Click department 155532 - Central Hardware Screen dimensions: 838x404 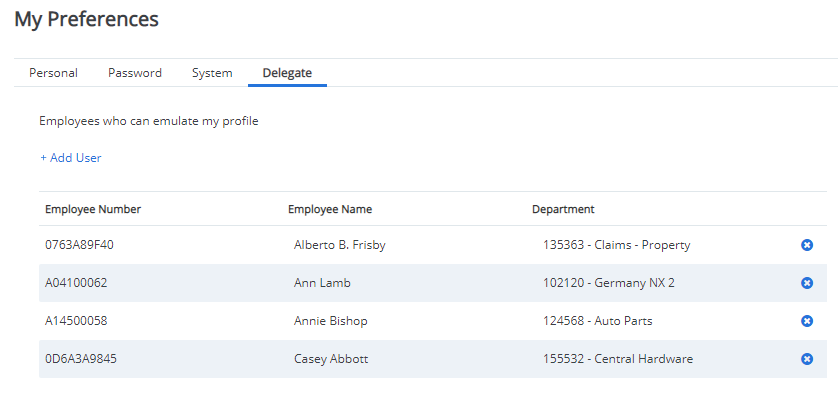(x=618, y=359)
